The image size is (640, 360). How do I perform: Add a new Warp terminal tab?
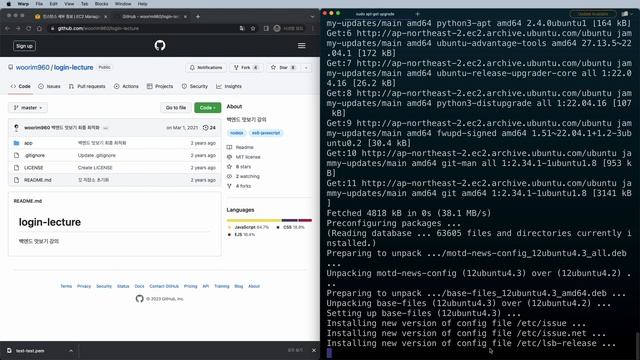417,14
